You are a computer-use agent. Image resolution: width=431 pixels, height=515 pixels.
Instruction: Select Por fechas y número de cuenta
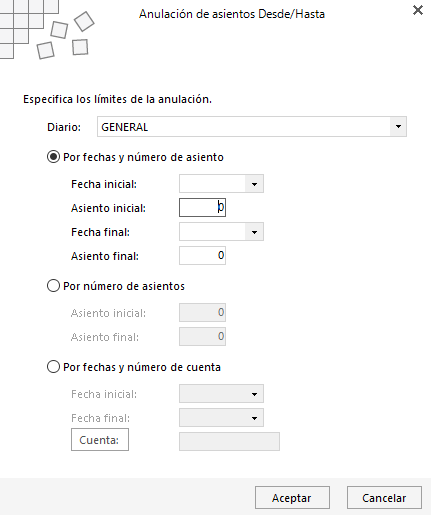[x=53, y=367]
